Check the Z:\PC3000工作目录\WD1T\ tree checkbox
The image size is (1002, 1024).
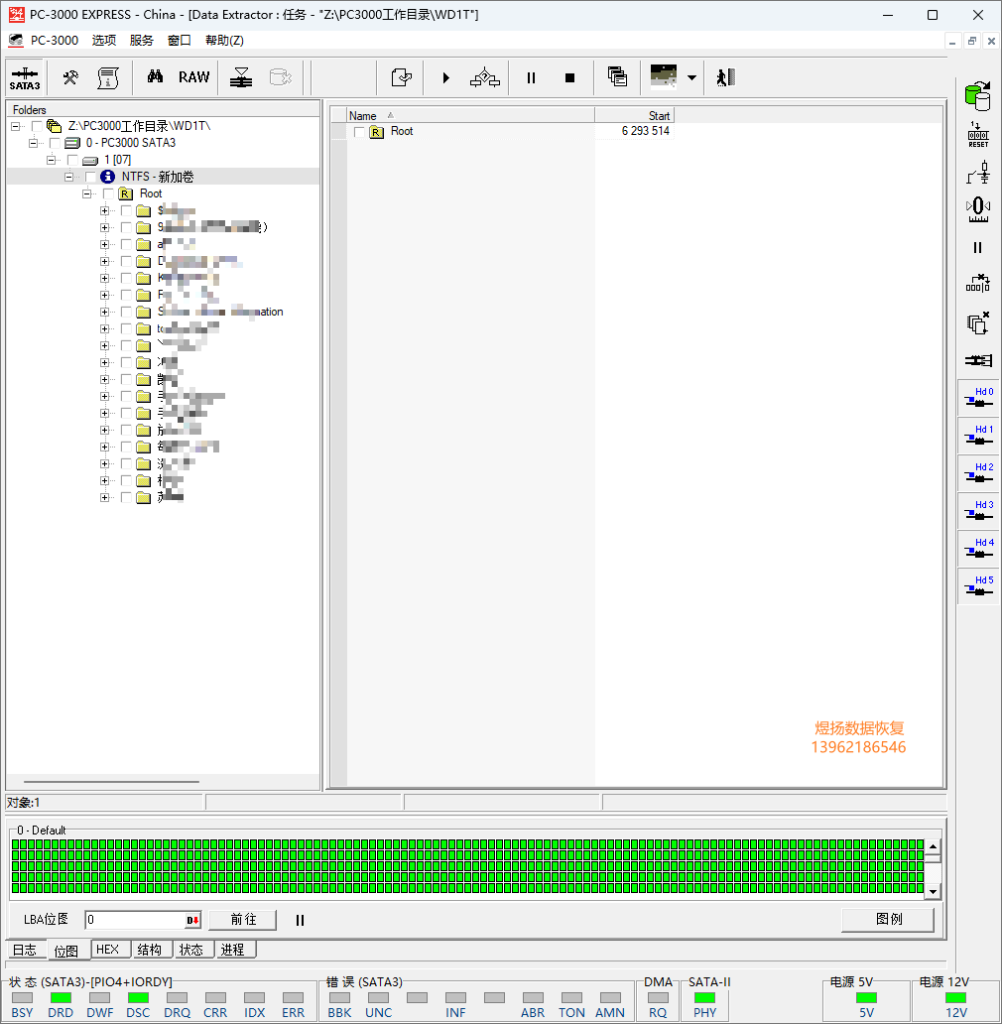(37, 126)
